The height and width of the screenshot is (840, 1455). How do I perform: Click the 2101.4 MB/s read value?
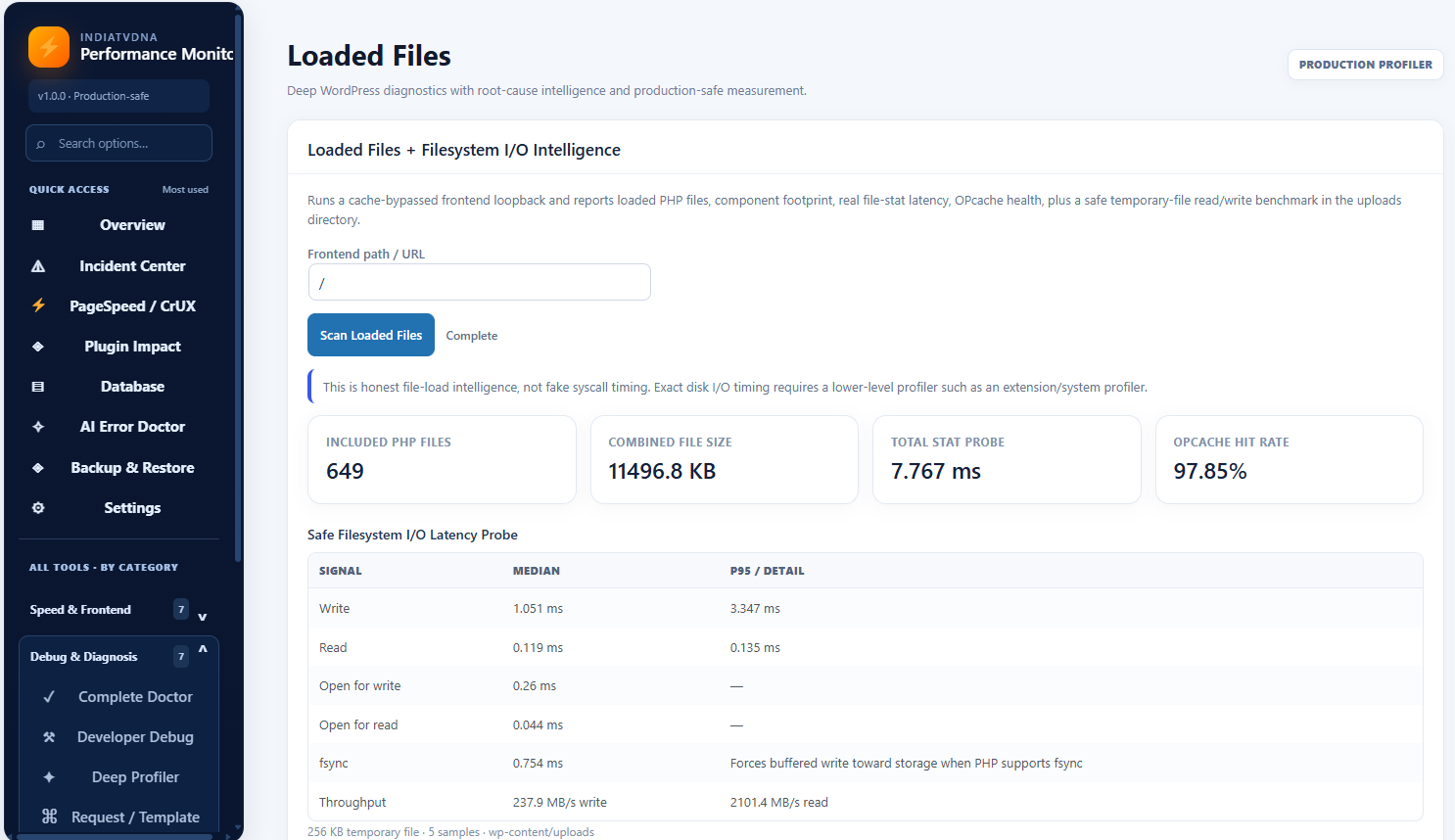(779, 803)
